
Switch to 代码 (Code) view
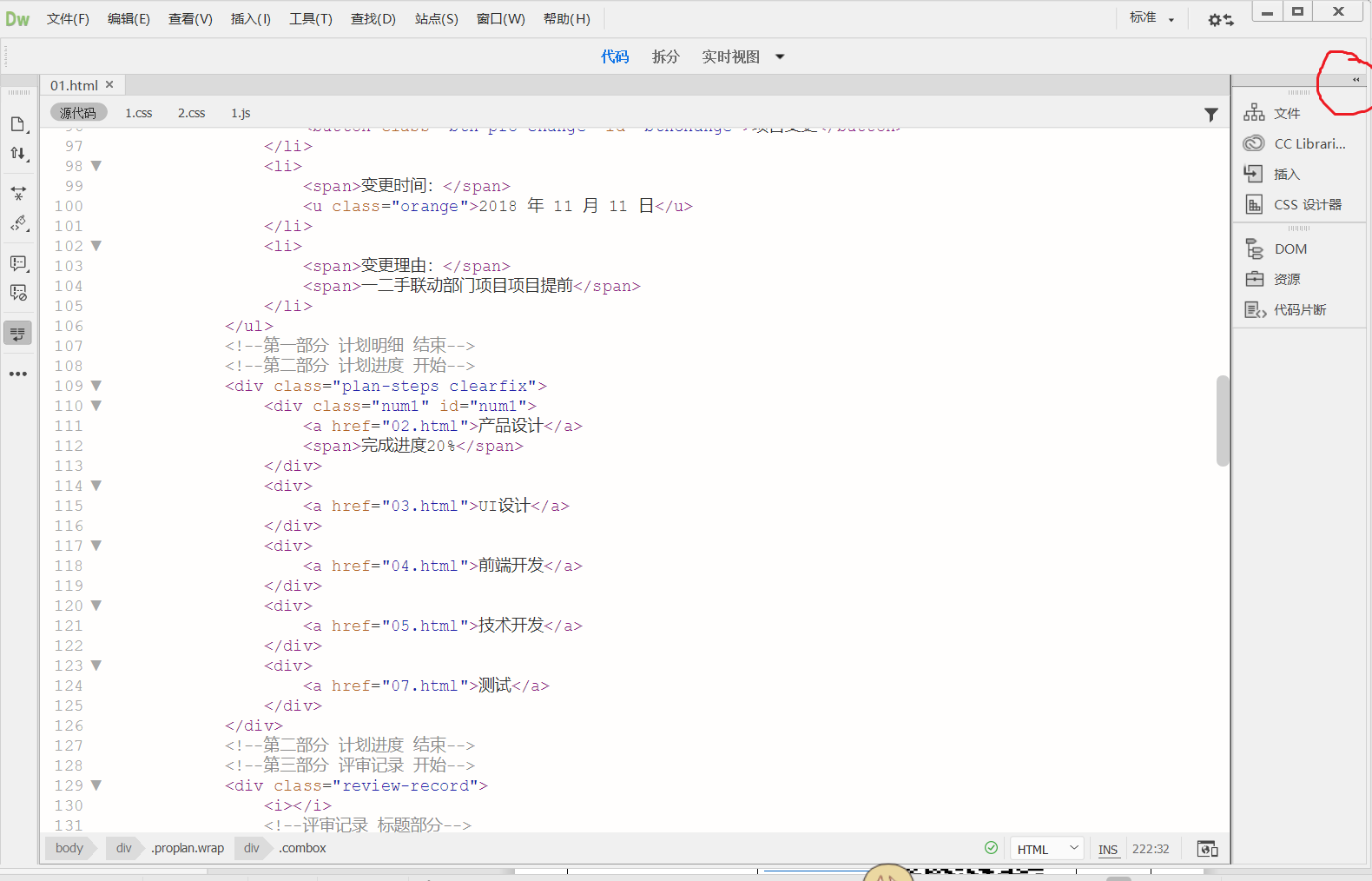(x=615, y=56)
